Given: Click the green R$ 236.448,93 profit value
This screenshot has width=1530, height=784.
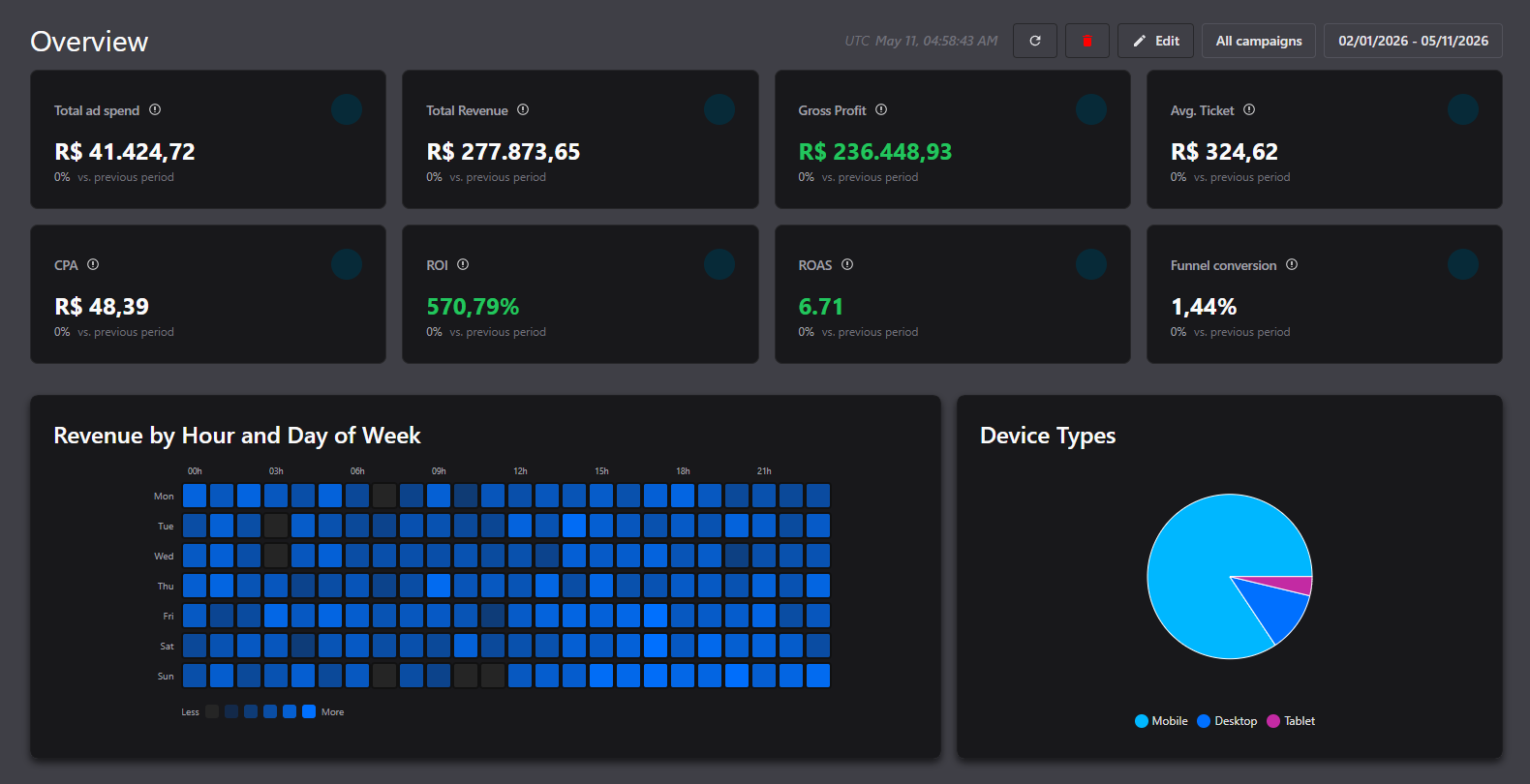Looking at the screenshot, I should coord(875,152).
